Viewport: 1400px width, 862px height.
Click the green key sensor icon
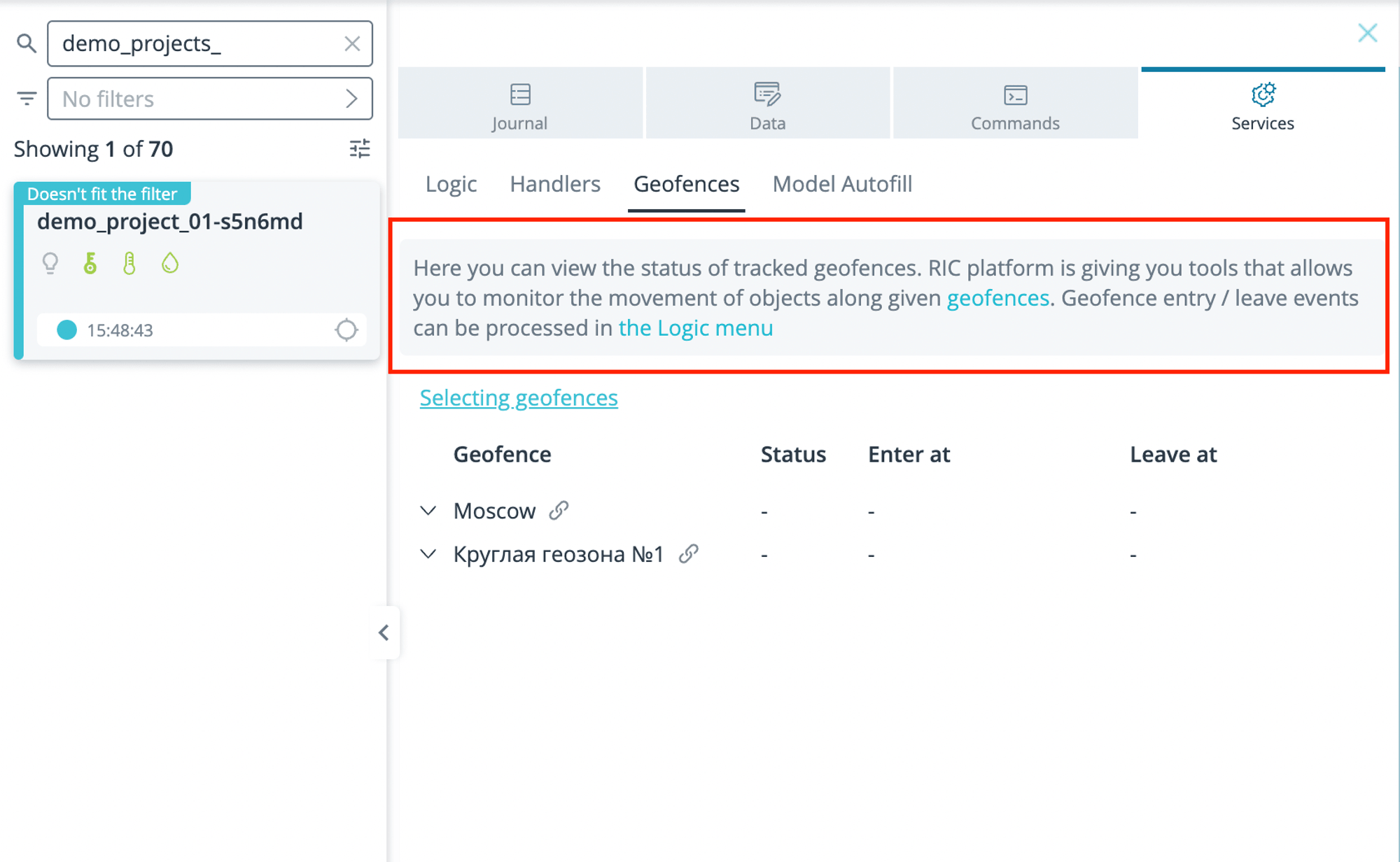tap(90, 264)
